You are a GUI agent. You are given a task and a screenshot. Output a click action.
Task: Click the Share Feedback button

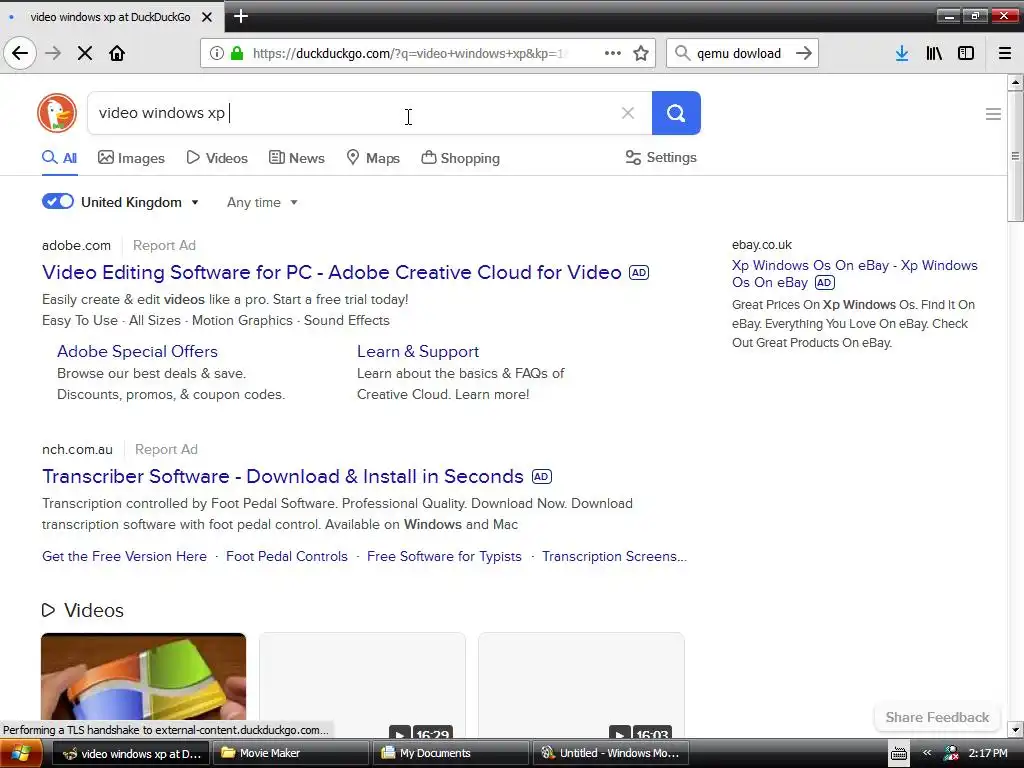tap(937, 717)
